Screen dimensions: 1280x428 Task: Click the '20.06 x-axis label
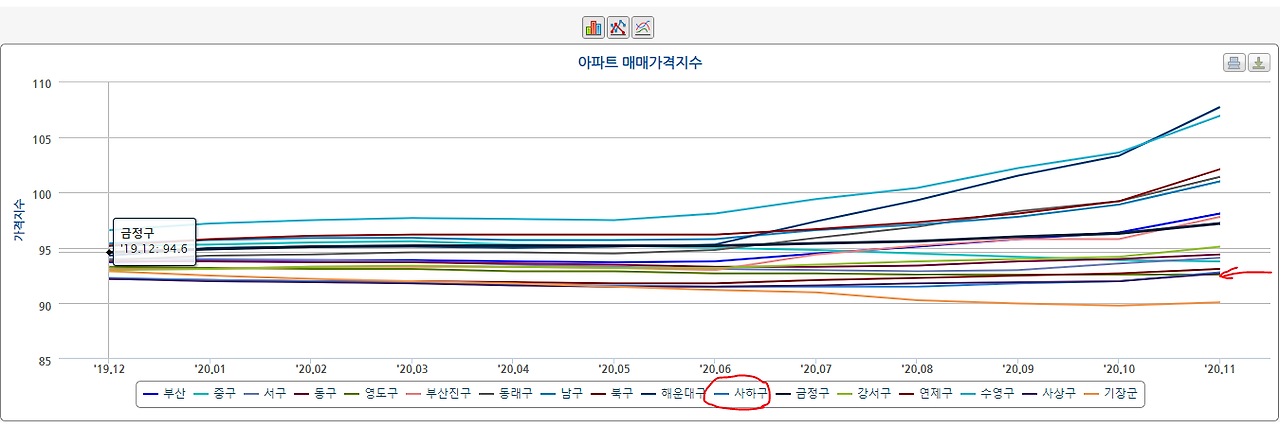(x=715, y=368)
